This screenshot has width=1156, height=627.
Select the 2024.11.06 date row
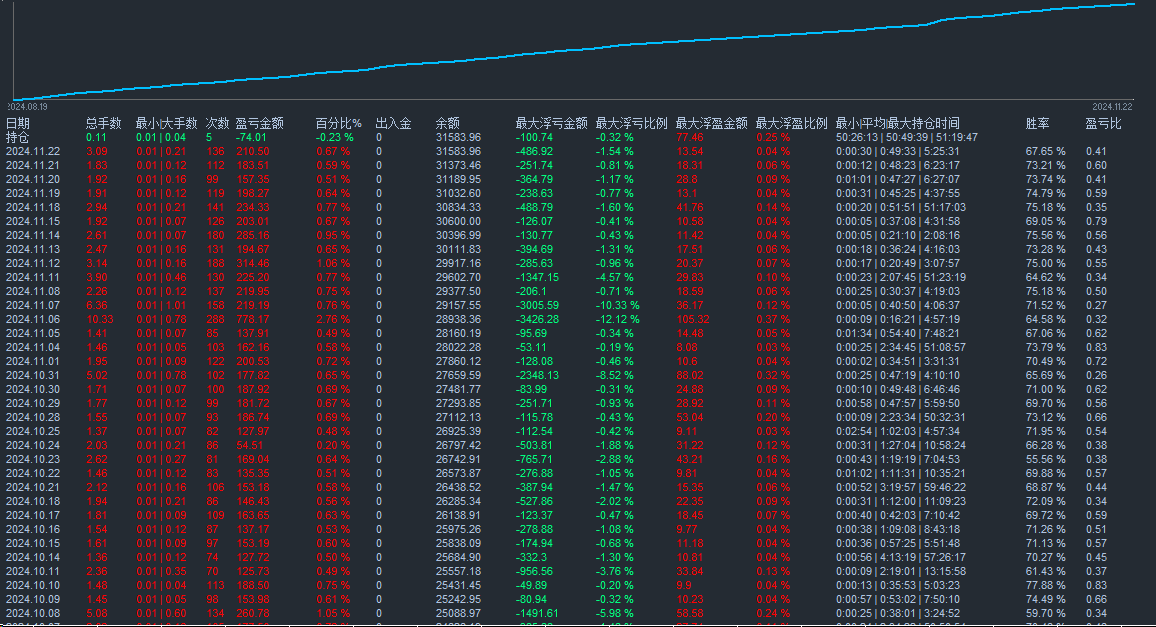pos(33,319)
